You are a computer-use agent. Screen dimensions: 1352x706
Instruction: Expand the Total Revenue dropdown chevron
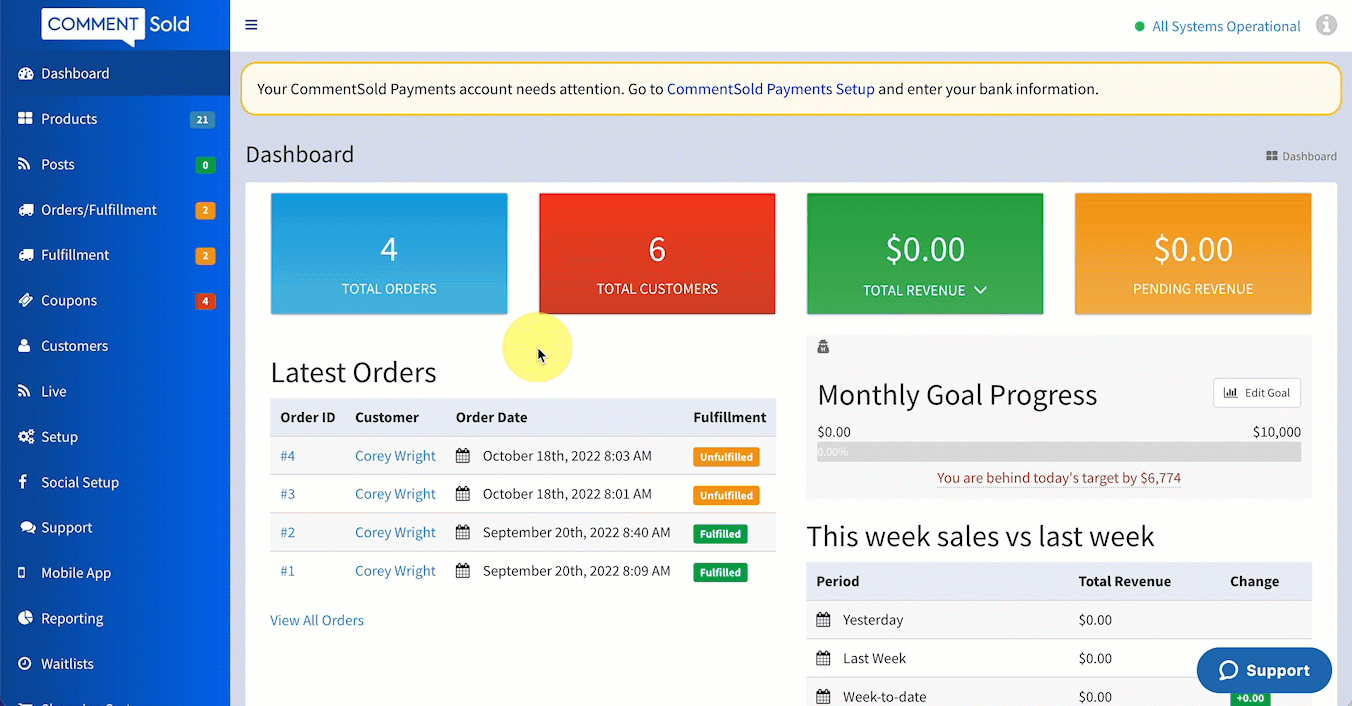click(980, 290)
